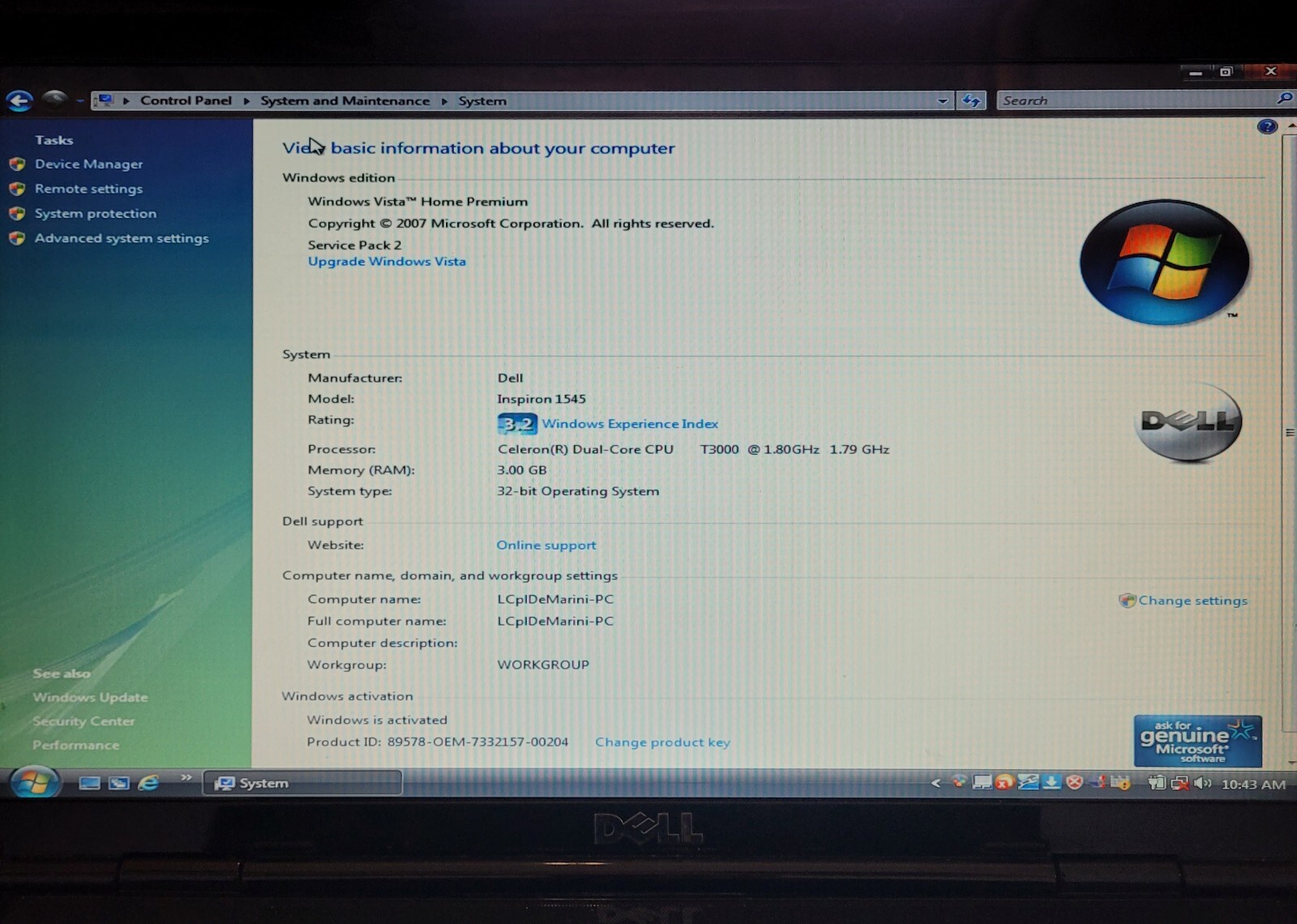Screen dimensions: 1297x924
Task: Click the red shield security alert tray icon
Action: coord(1075,783)
